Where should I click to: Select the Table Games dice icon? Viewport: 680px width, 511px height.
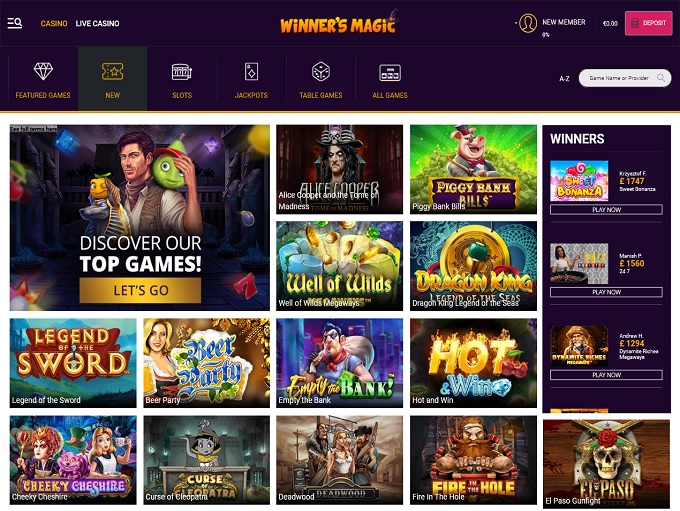click(x=321, y=72)
